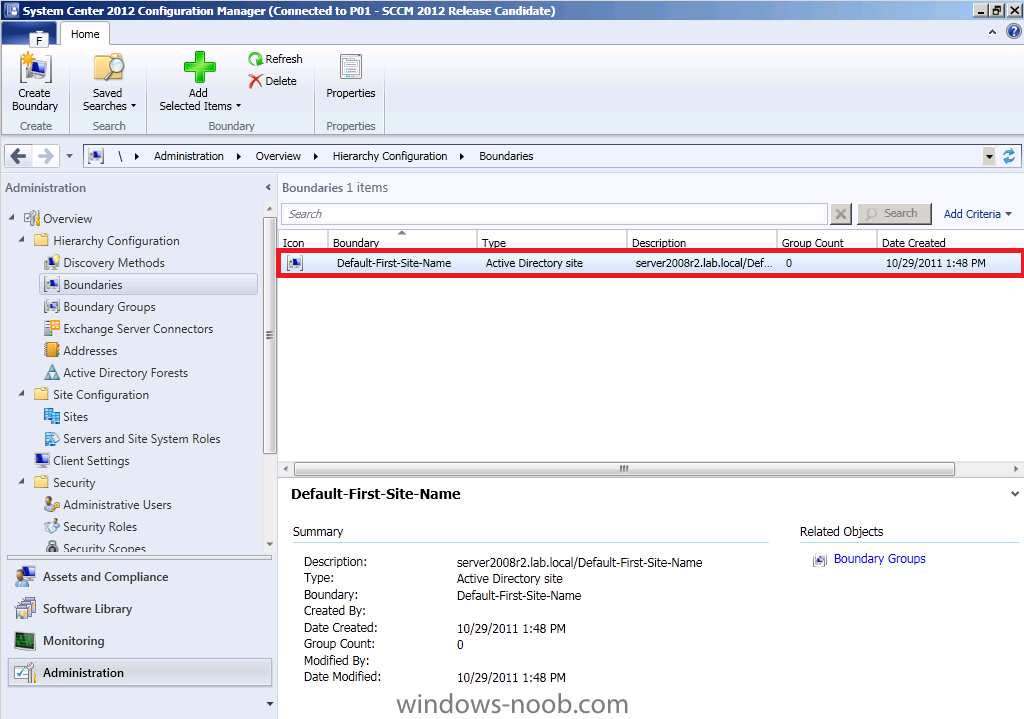Select the Default-First-Site-Name boundary row

pos(650,263)
